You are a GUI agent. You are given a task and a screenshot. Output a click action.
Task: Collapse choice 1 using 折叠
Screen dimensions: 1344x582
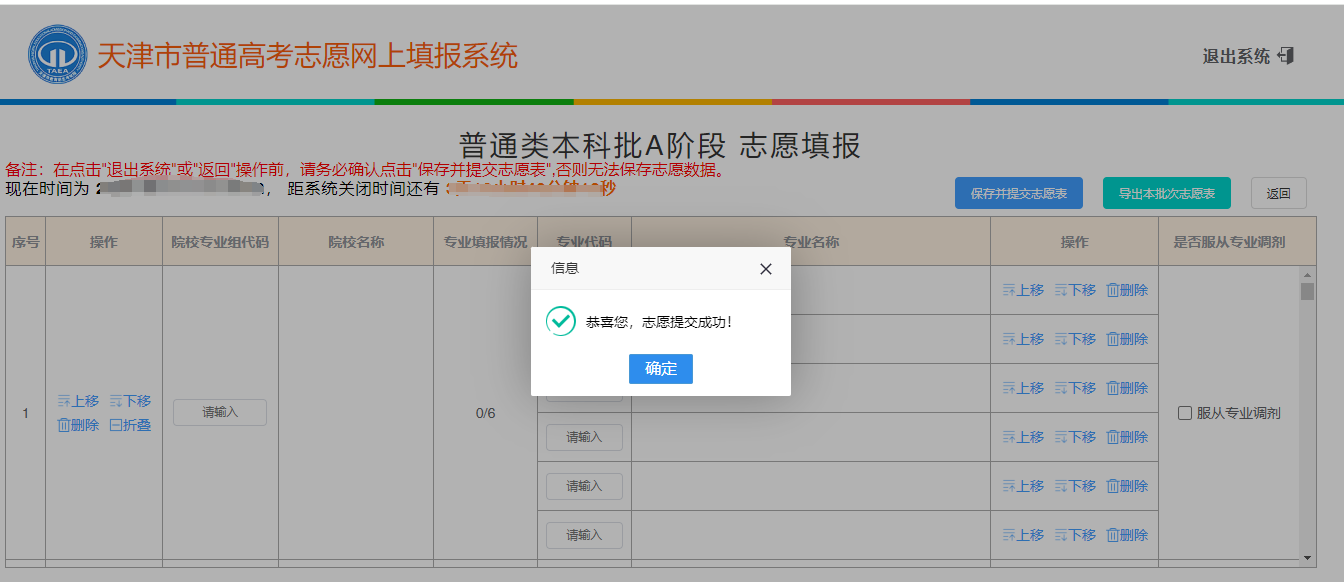click(130, 425)
